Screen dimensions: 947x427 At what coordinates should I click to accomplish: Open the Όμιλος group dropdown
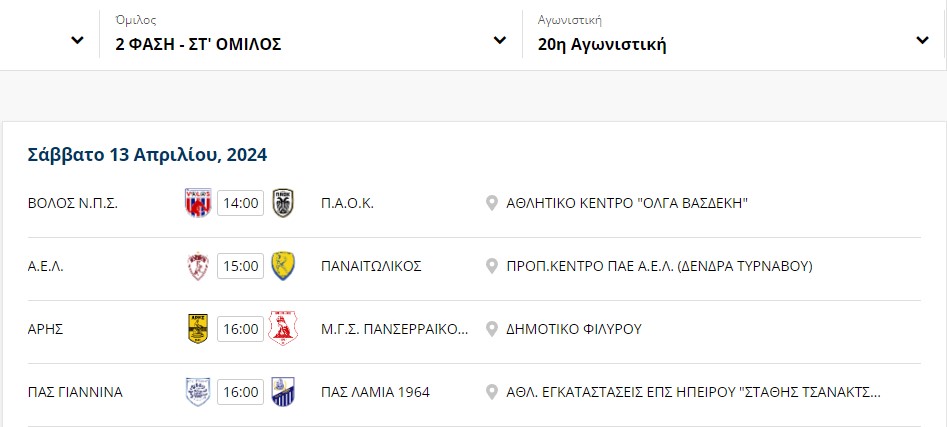point(311,34)
